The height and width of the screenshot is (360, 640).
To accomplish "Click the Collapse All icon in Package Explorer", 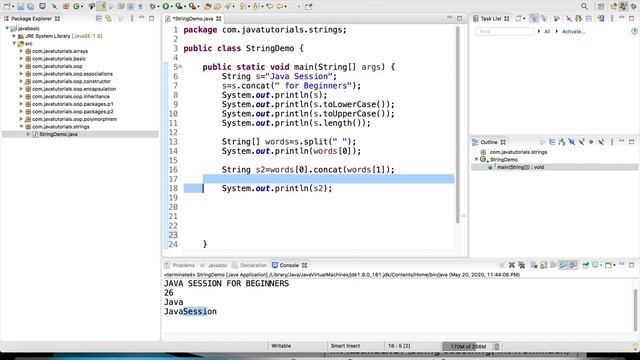I will [x=99, y=18].
